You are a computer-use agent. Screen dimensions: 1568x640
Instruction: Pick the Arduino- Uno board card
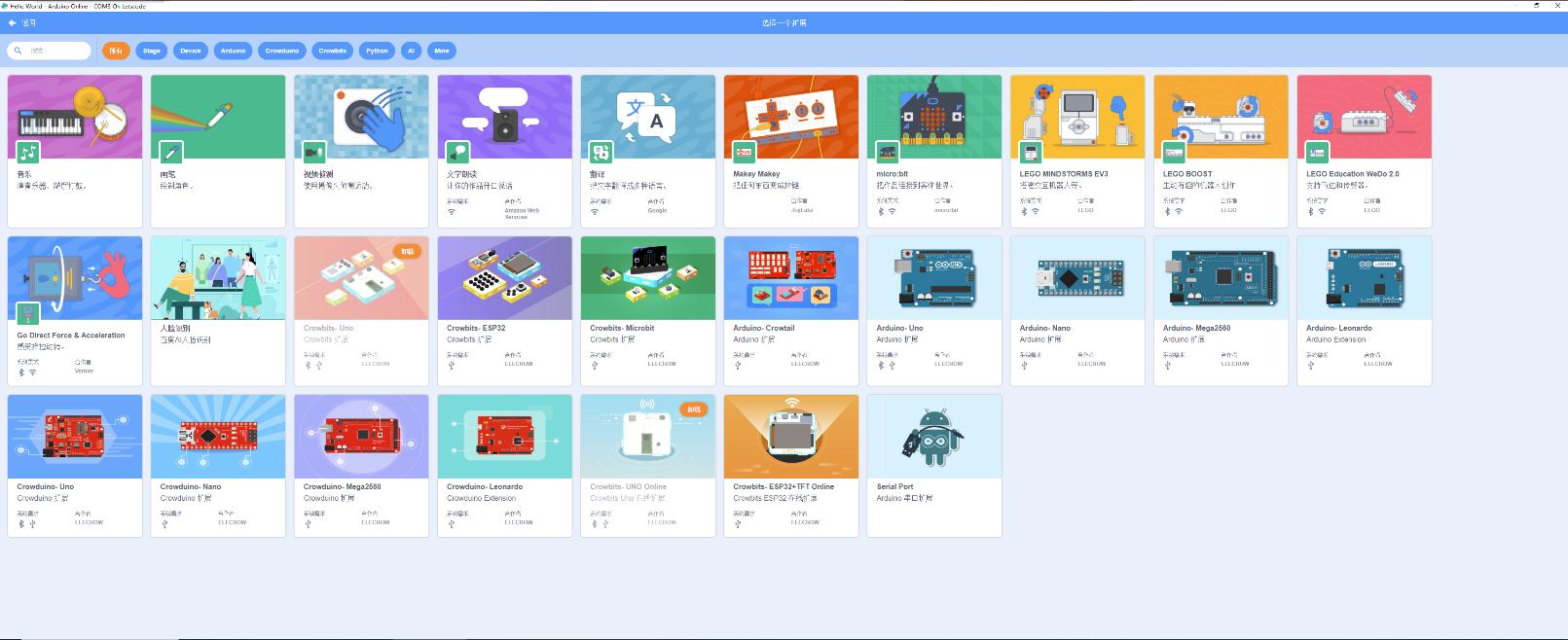[x=934, y=311]
